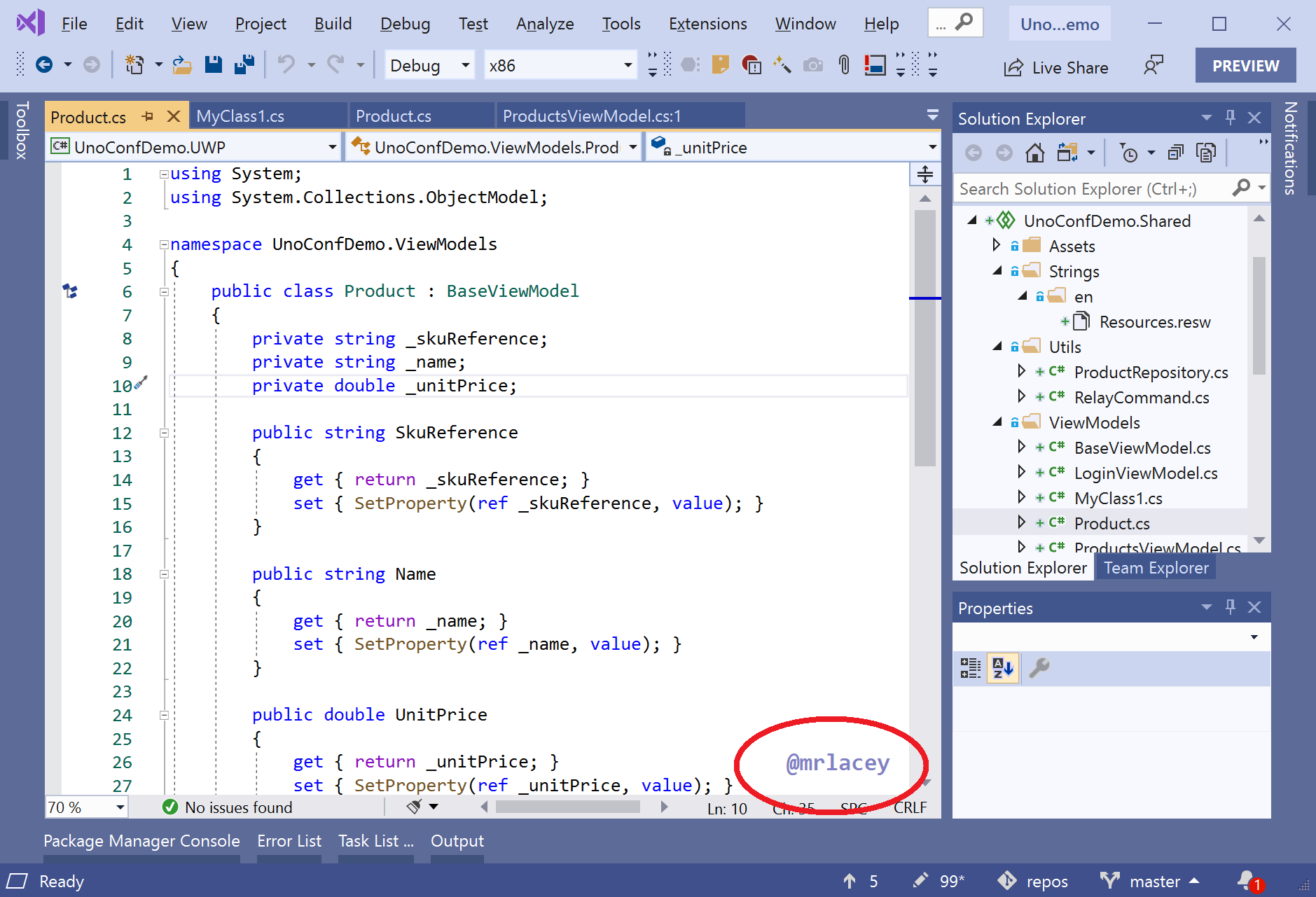Click the New Project toolbar icon
1316x897 pixels.
(134, 65)
